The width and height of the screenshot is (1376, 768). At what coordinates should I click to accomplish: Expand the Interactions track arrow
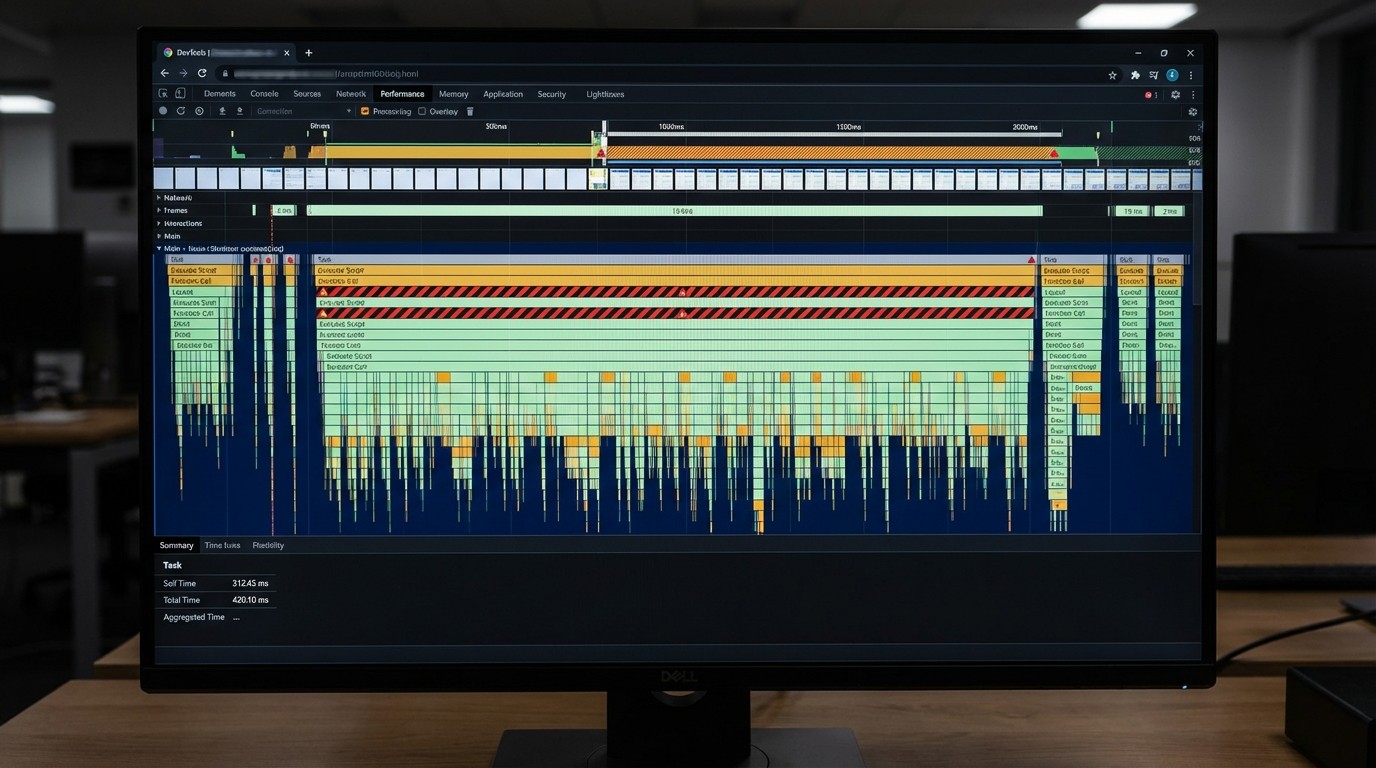[x=159, y=224]
